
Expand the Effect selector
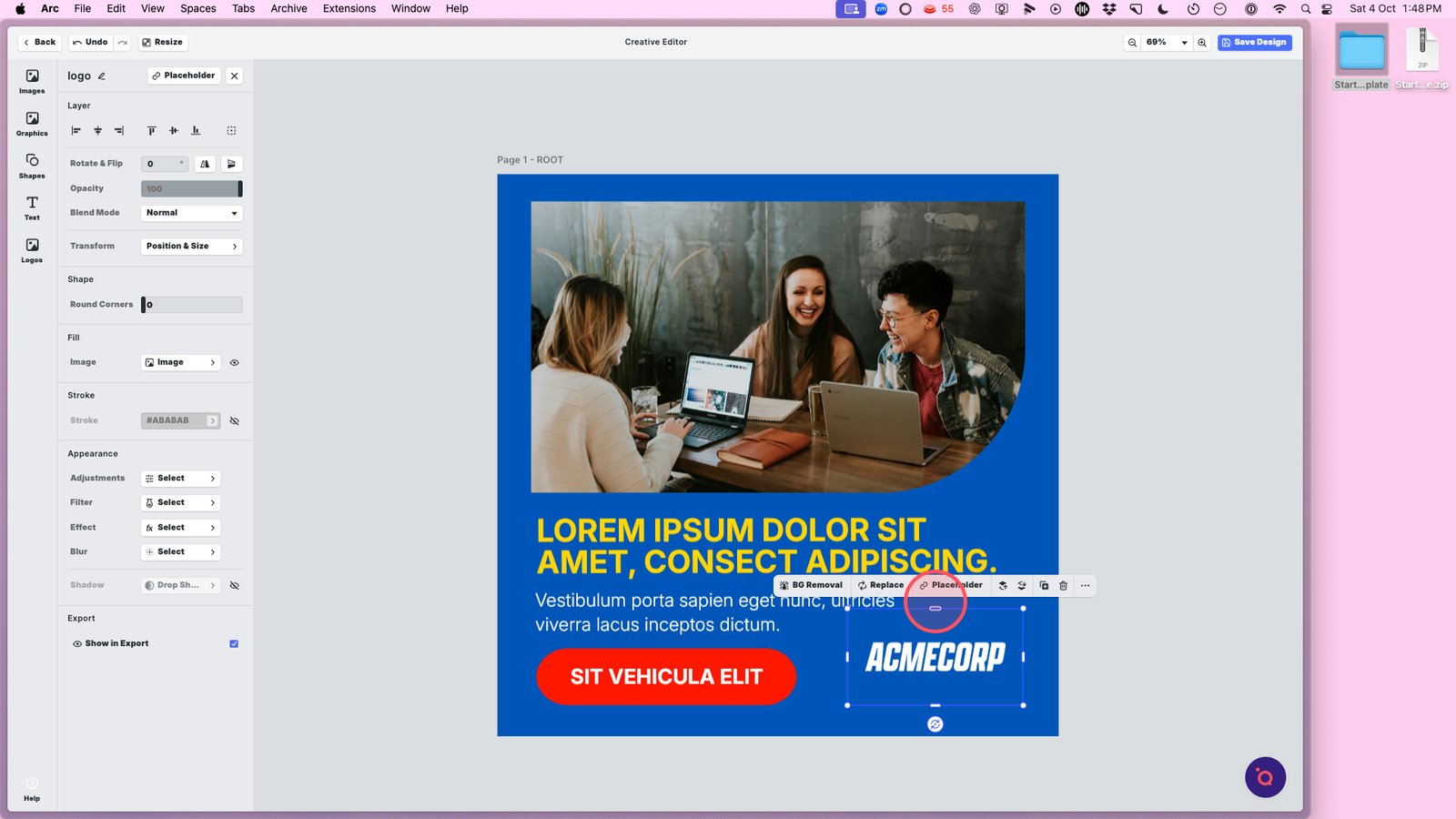coord(181,528)
